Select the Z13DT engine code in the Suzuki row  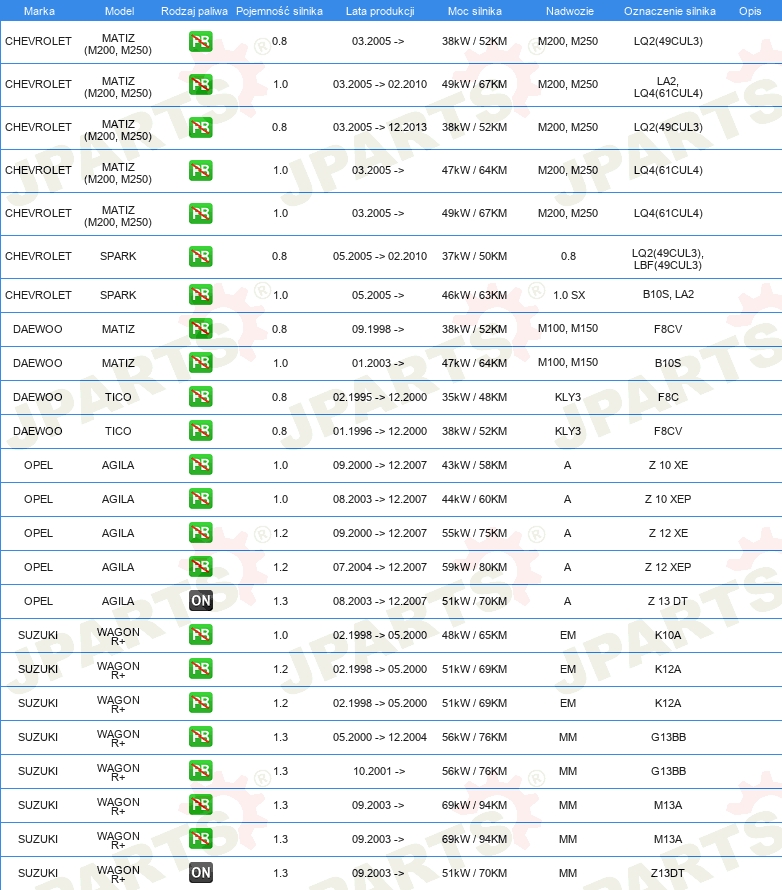coord(668,873)
